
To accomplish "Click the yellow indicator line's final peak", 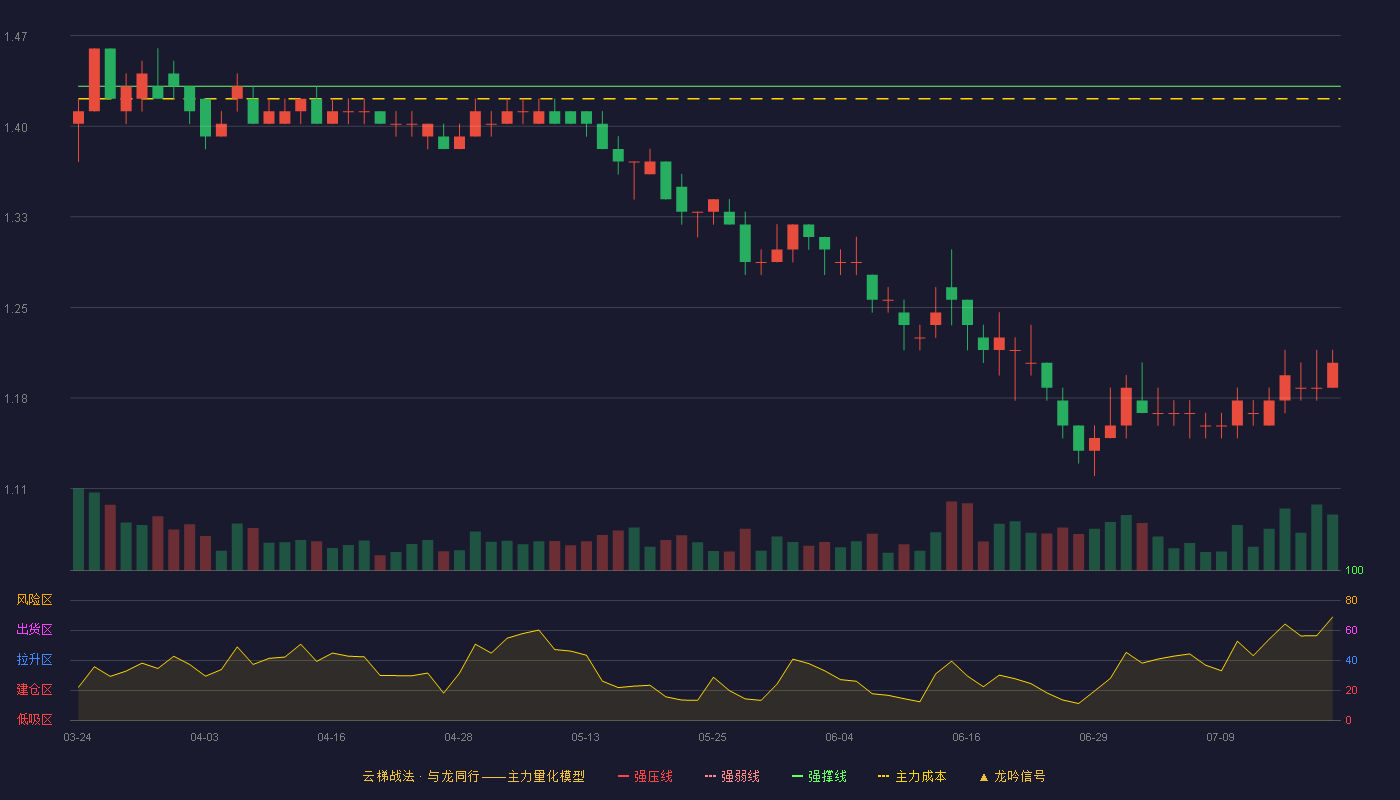I will (x=1332, y=617).
